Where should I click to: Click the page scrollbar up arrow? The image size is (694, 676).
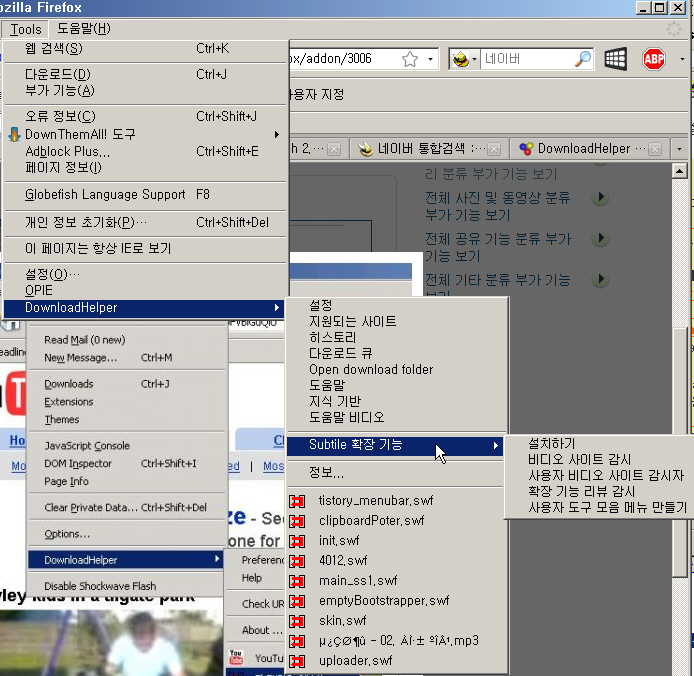point(679,171)
